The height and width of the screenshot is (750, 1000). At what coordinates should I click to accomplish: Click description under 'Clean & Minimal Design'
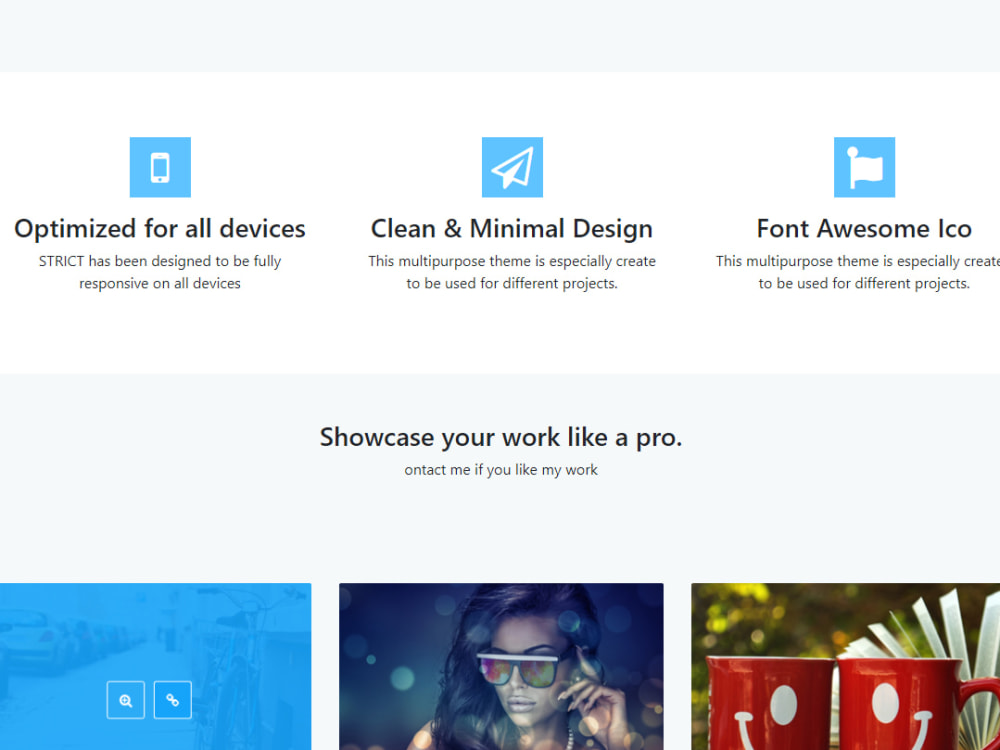click(512, 272)
